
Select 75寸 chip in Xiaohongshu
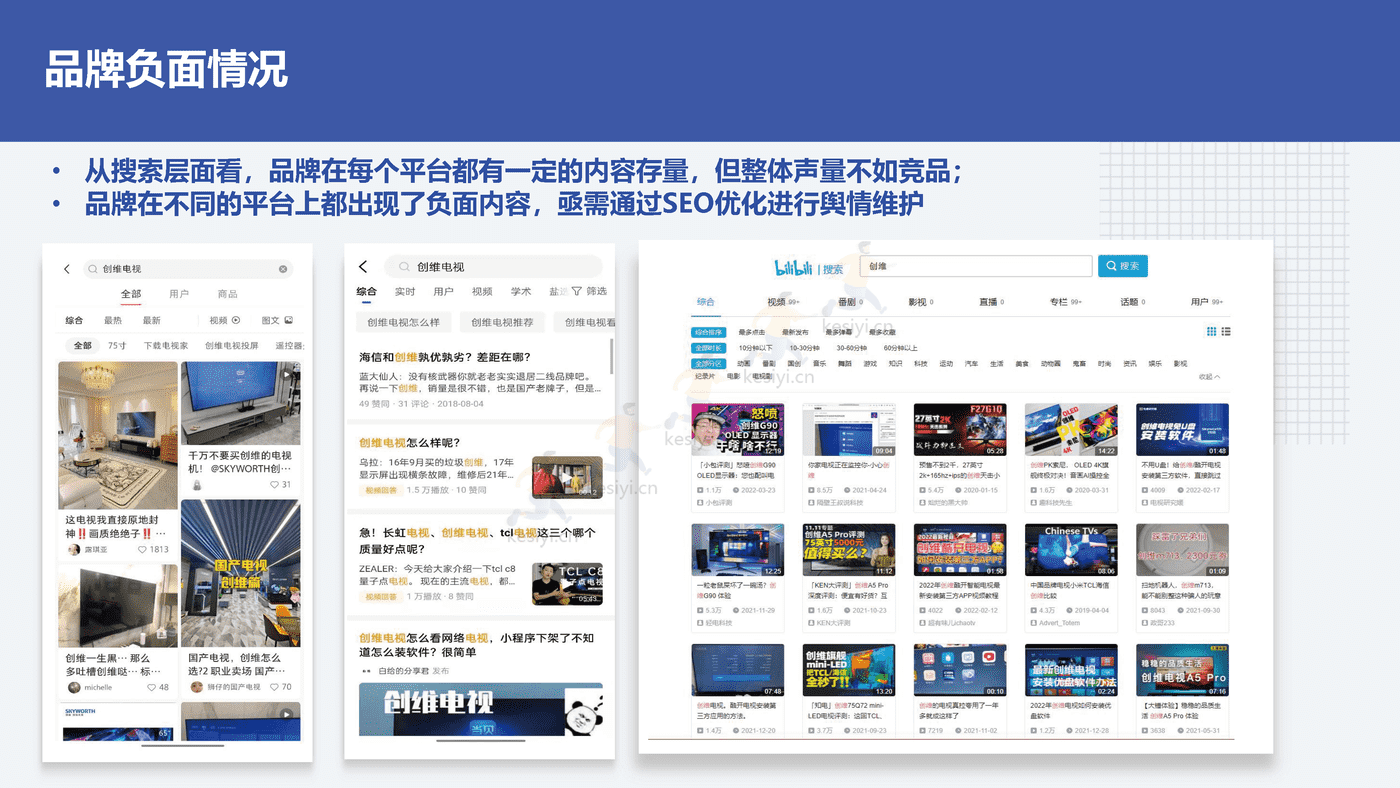click(117, 346)
